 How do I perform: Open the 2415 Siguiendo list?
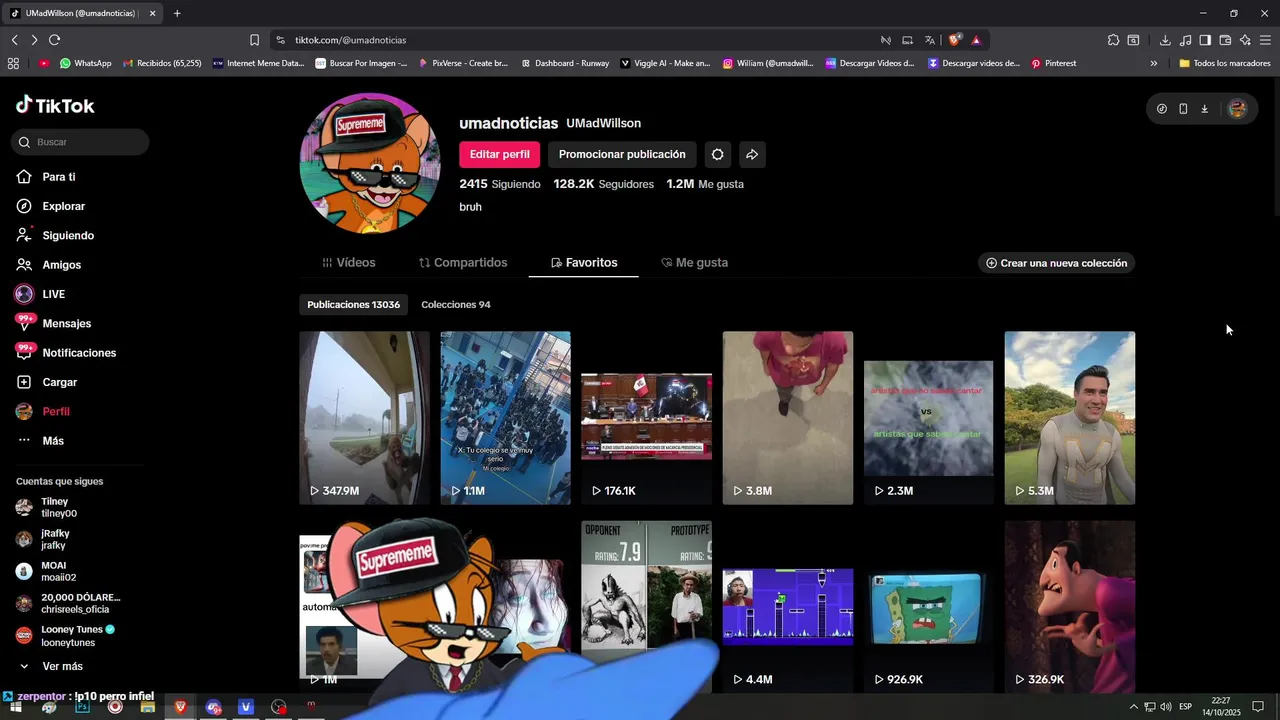point(500,184)
